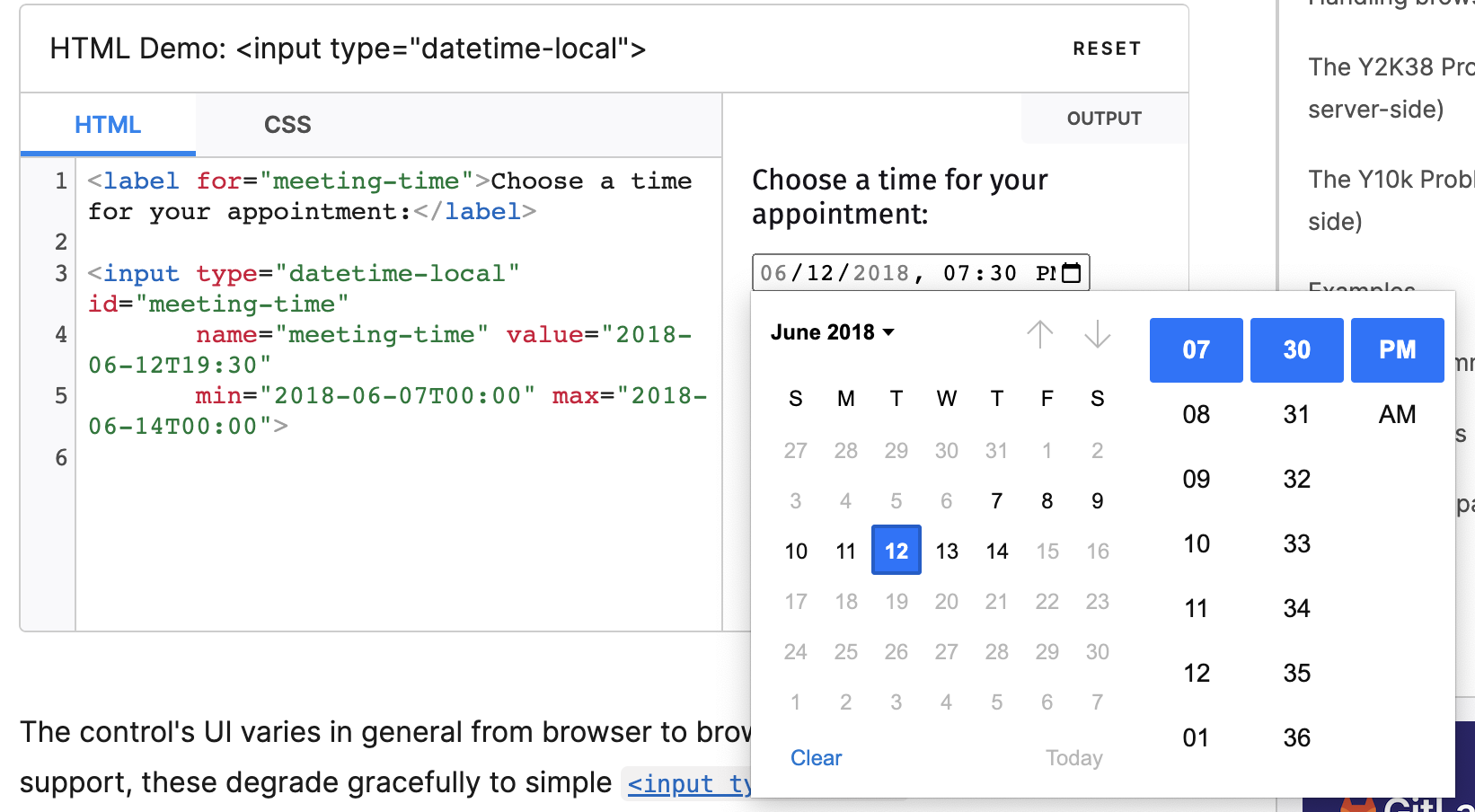Pick June 7 in the calendar
This screenshot has height=812, width=1475.
click(x=996, y=500)
